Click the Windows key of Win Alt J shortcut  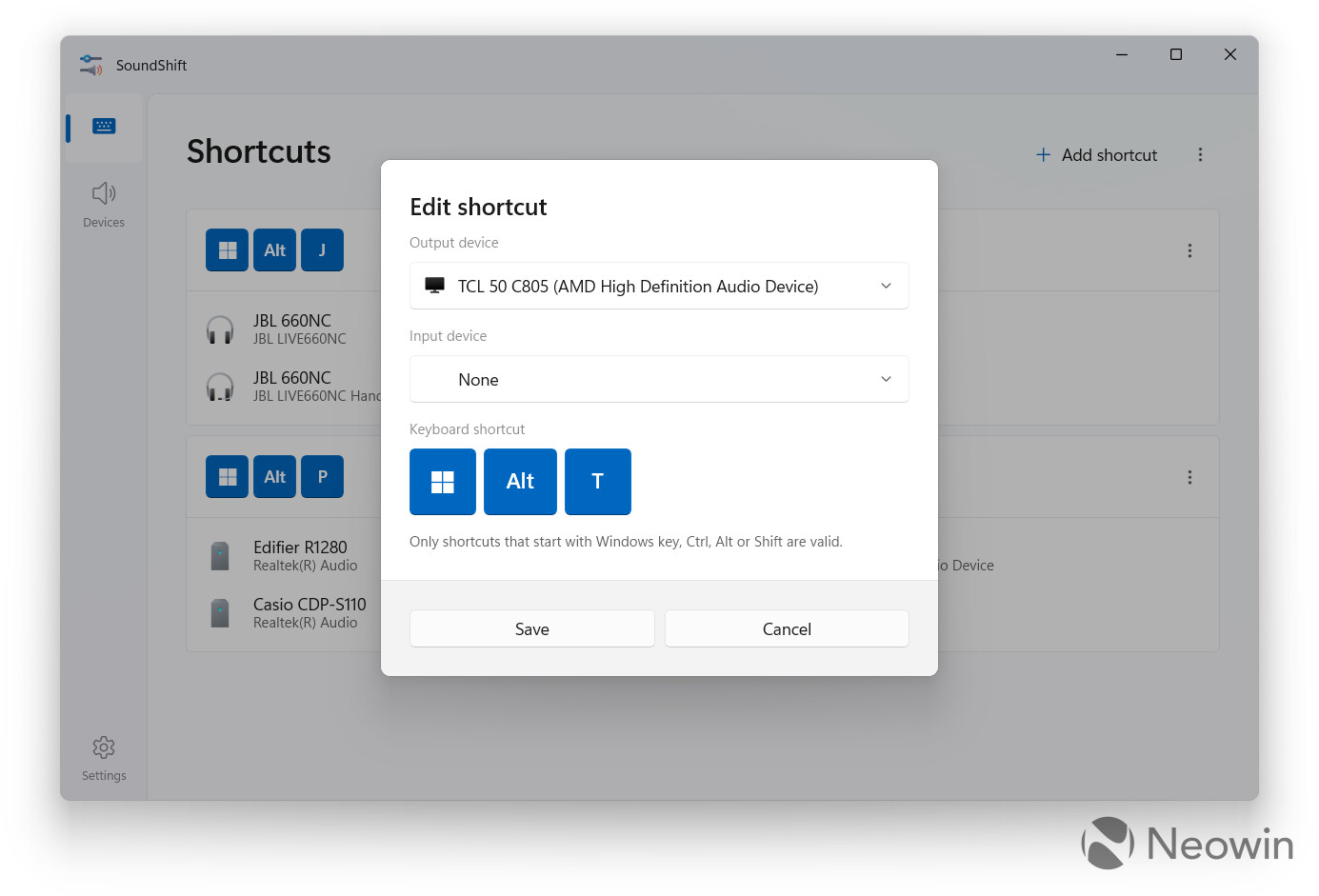coord(228,250)
